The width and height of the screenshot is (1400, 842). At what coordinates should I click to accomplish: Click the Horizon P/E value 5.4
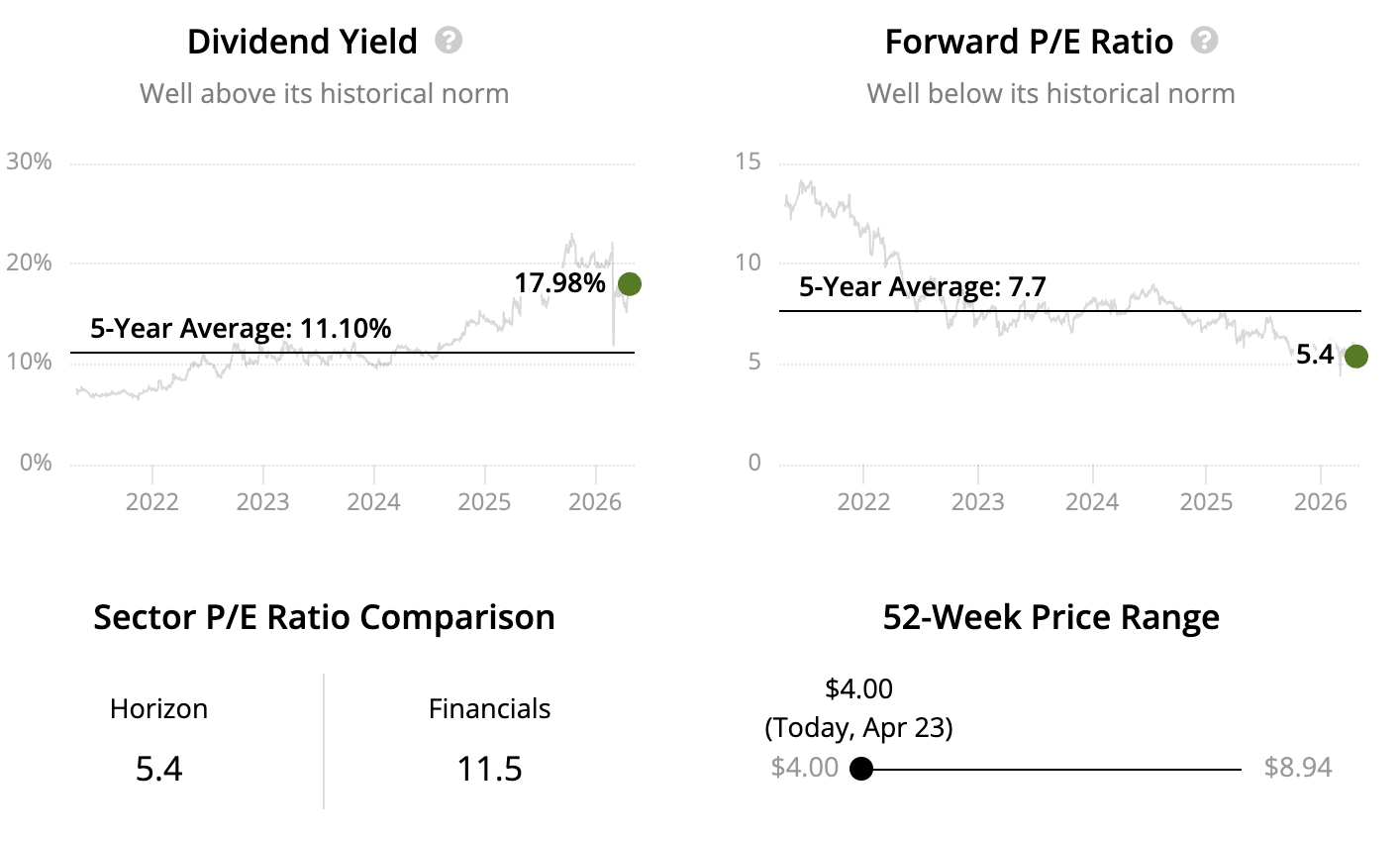point(159,769)
